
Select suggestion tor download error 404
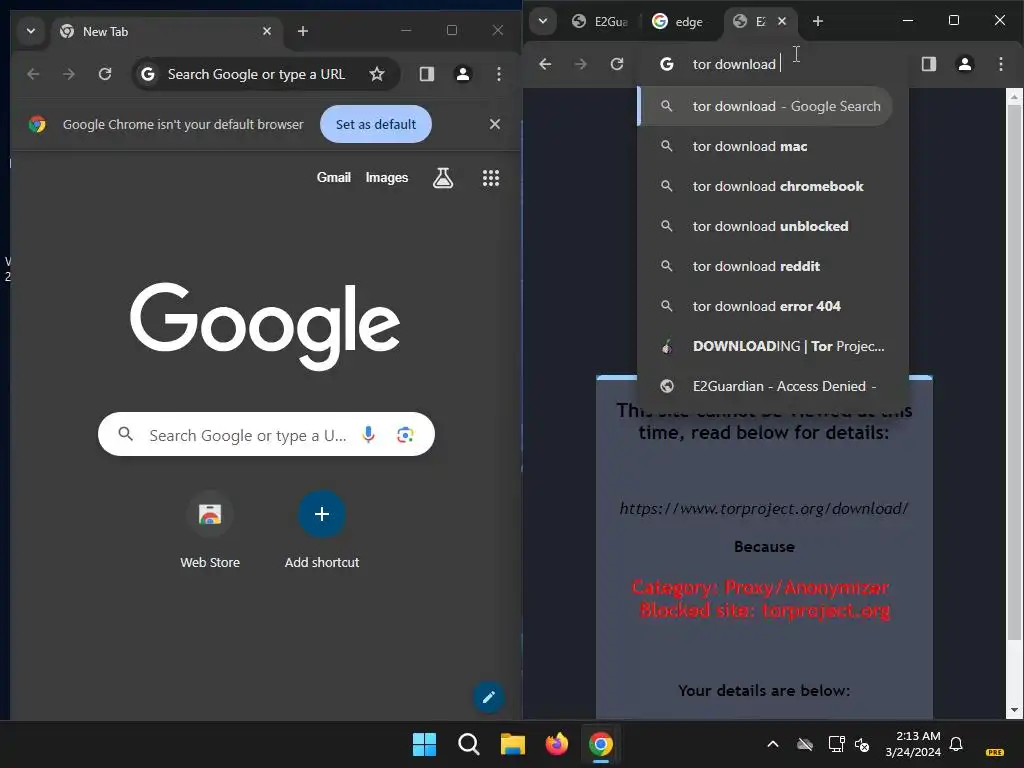(773, 306)
